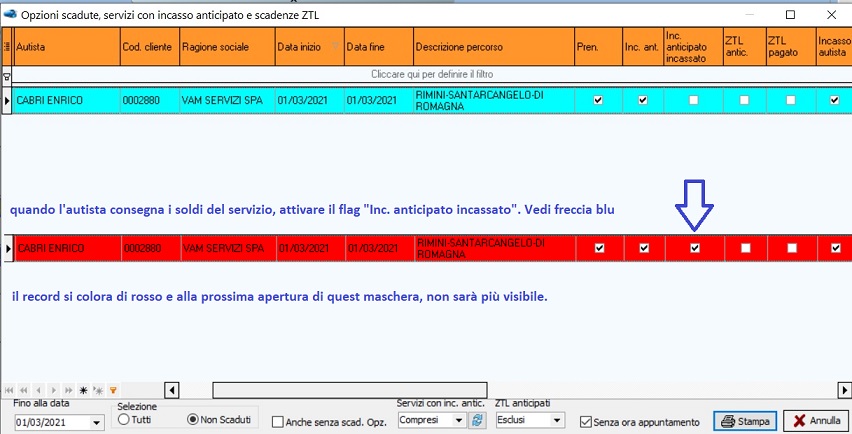Click the scrollbar right arrow
This screenshot has height=434, width=852.
pyautogui.click(x=844, y=390)
